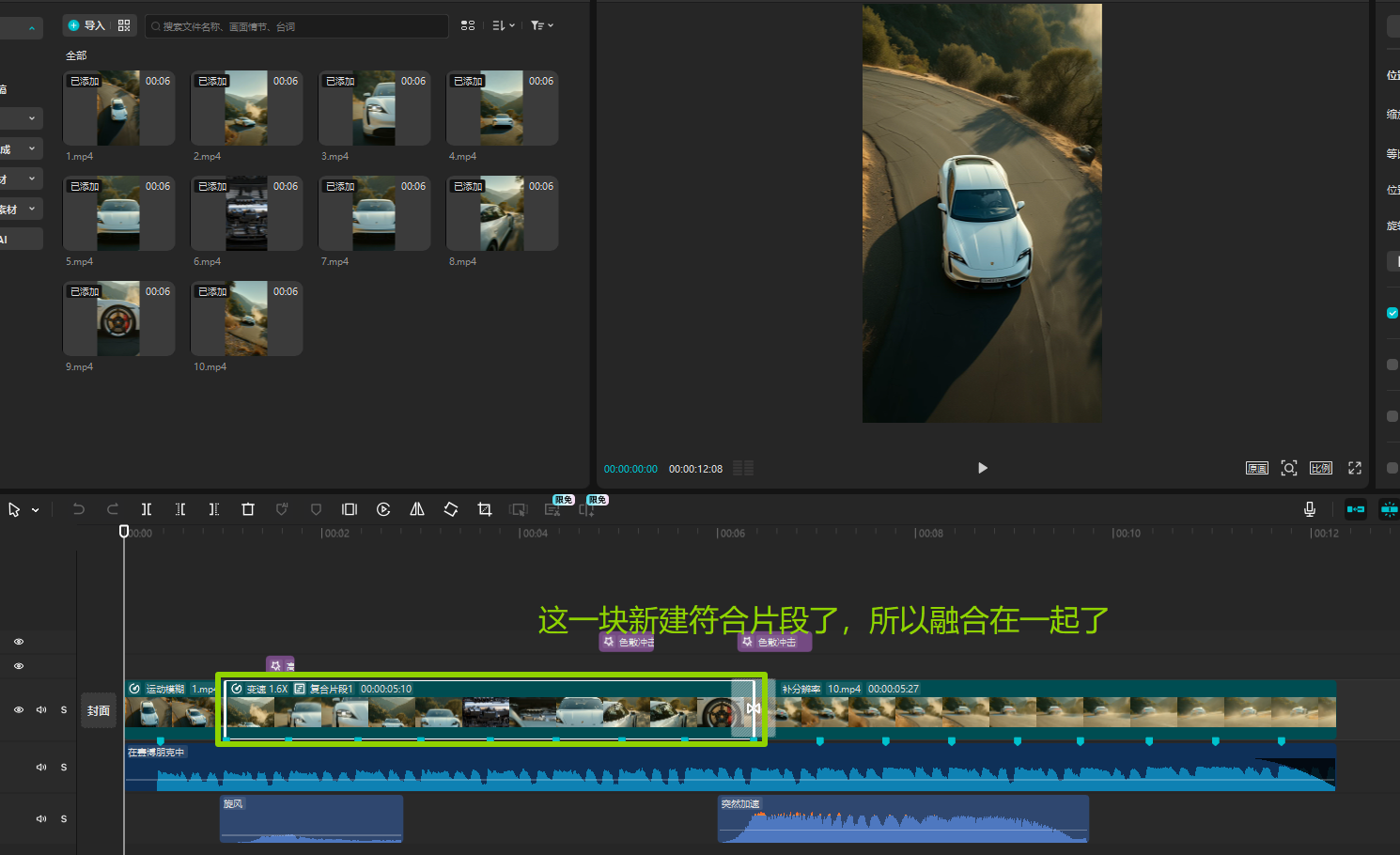Click the 比例 aspect ratio button
Screen dimensions: 1400x855
point(1321,468)
